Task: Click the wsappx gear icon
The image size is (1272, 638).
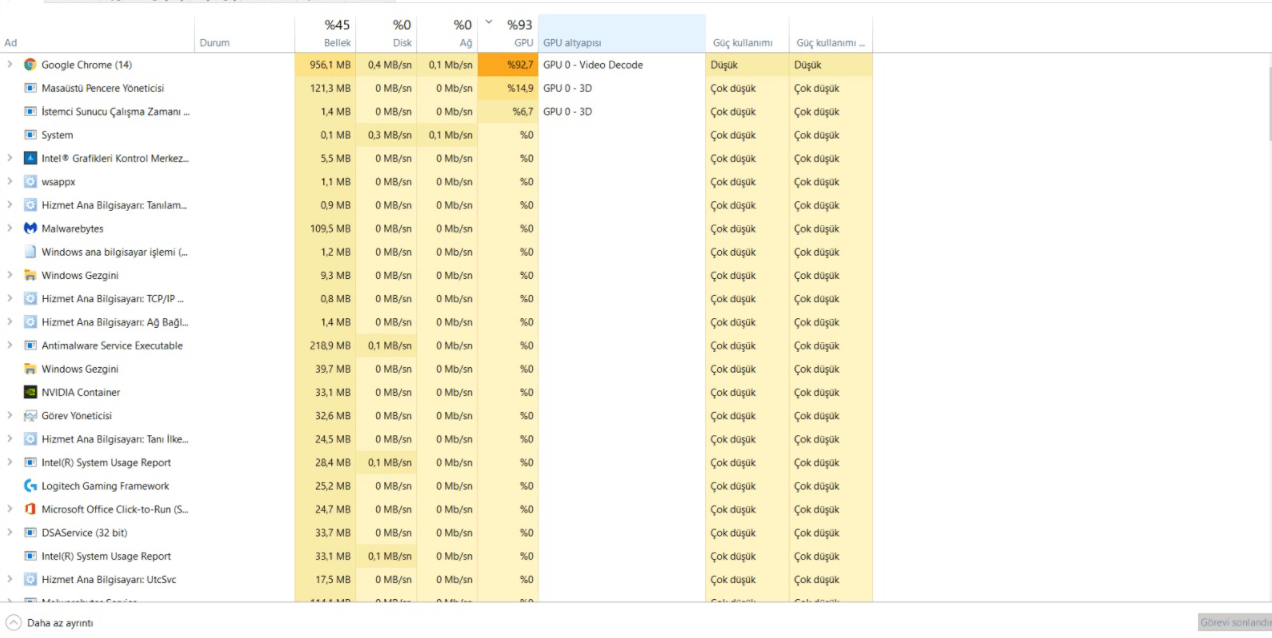Action: pos(30,182)
